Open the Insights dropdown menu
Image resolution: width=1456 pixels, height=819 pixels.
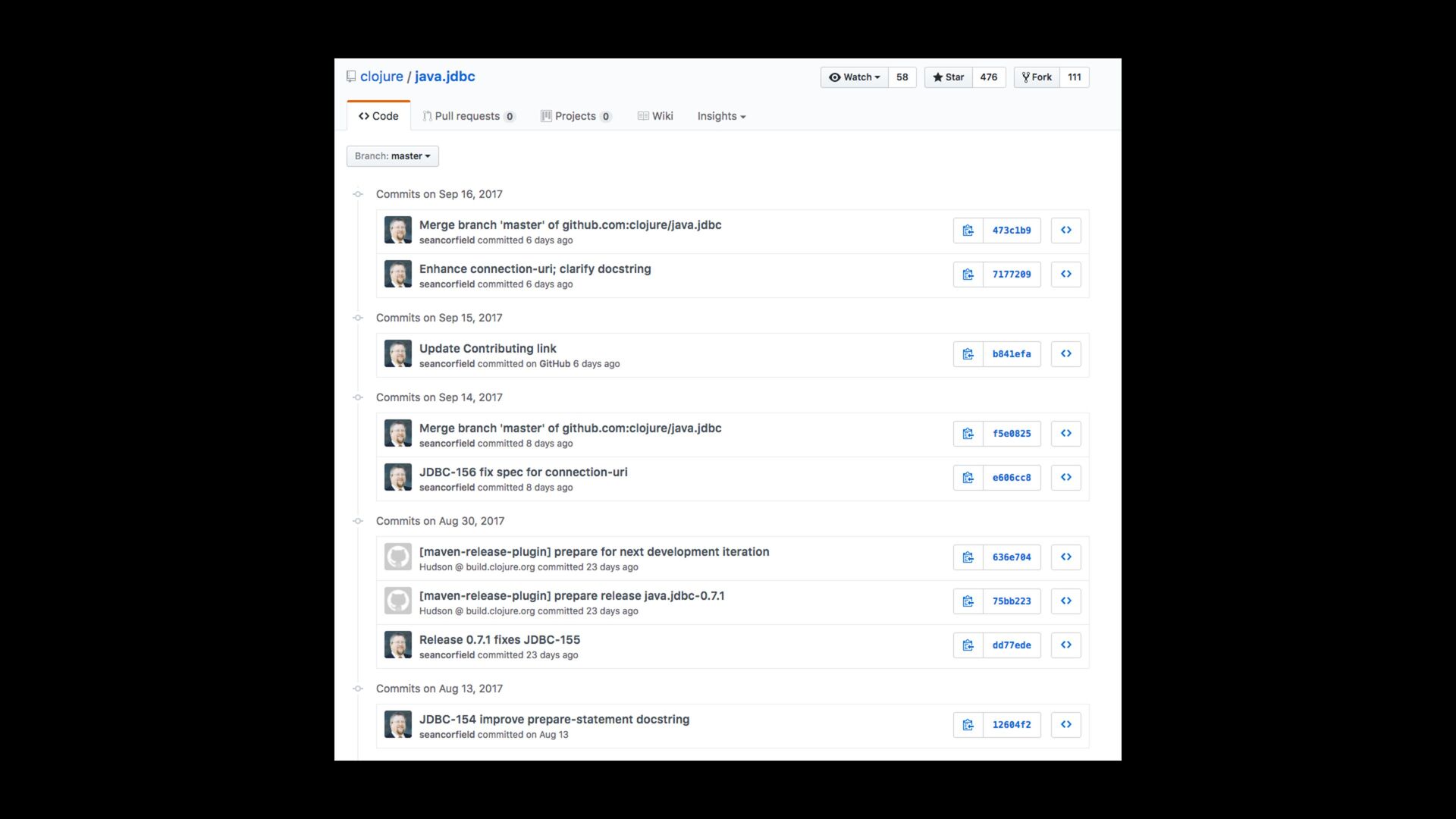click(x=721, y=116)
